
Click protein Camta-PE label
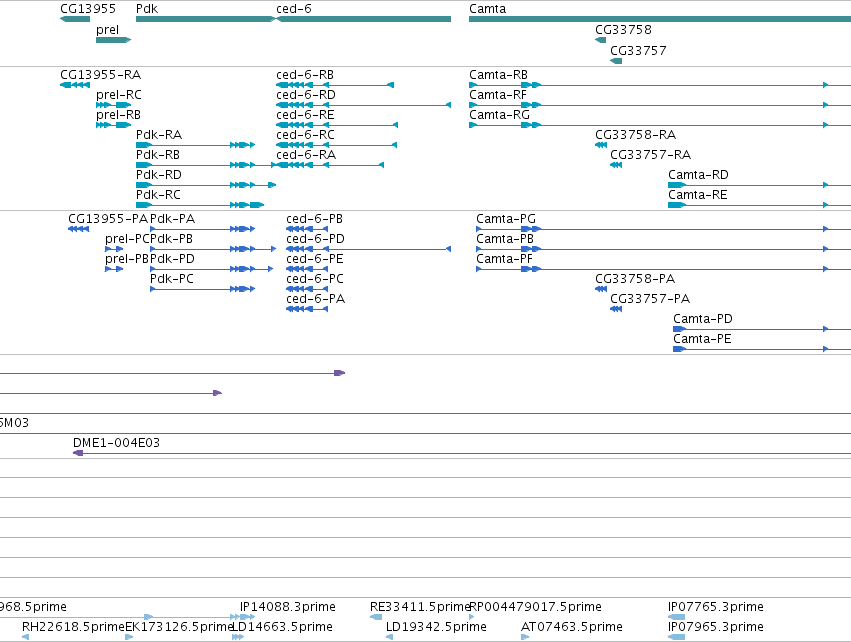click(702, 339)
